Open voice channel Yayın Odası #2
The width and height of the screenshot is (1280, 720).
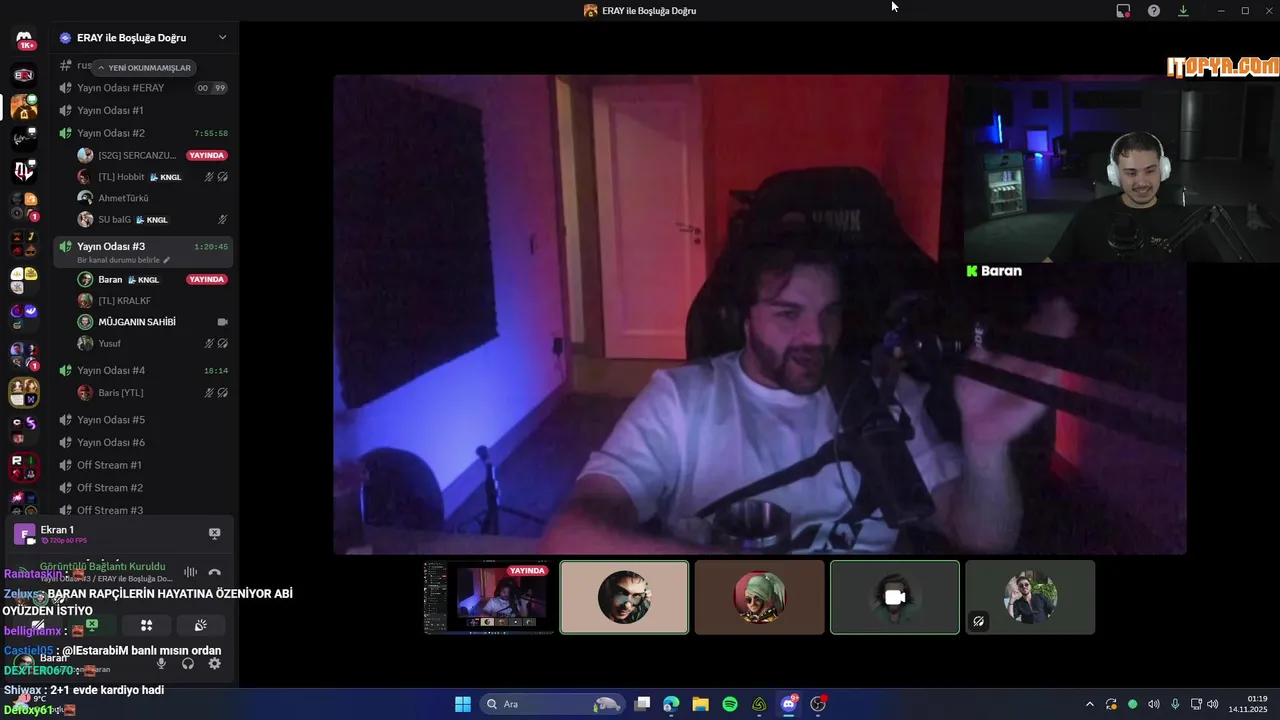(143, 133)
